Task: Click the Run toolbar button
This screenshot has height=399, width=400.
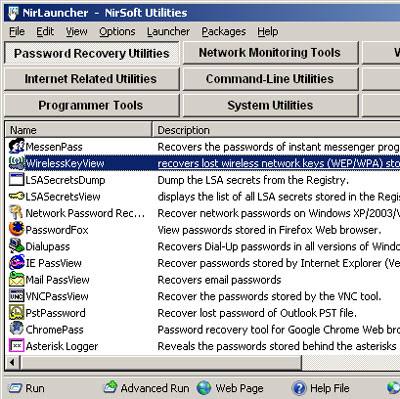Action: (27, 388)
